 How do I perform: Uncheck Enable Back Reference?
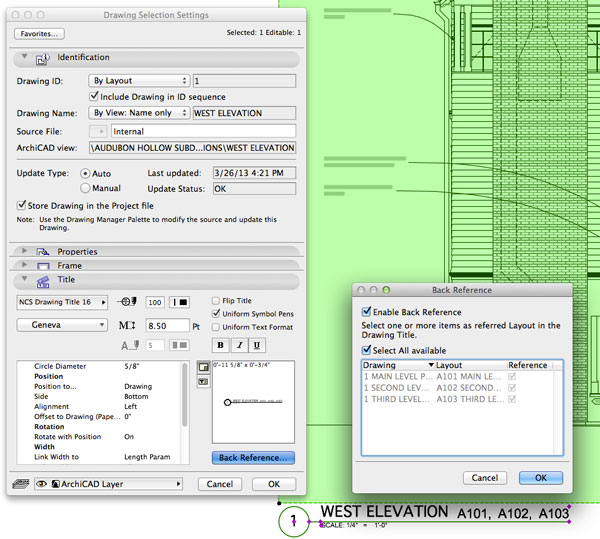pos(366,313)
